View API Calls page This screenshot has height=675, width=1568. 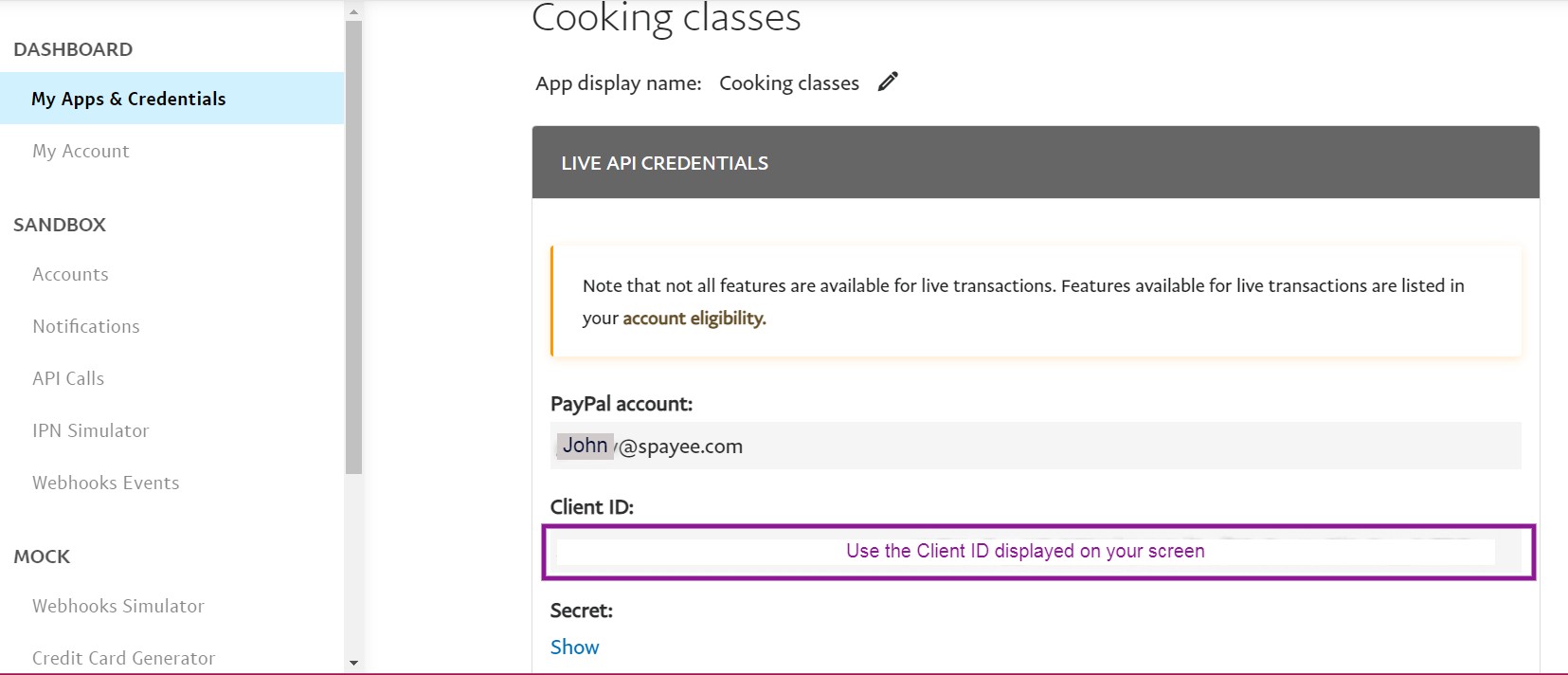coord(68,378)
